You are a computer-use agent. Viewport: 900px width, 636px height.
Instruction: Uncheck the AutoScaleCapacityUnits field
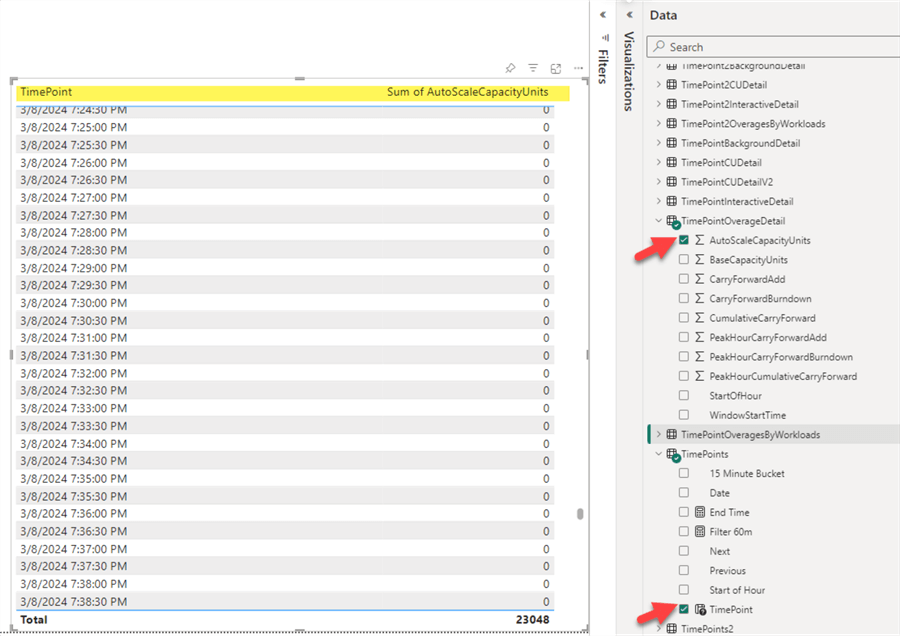click(x=685, y=240)
